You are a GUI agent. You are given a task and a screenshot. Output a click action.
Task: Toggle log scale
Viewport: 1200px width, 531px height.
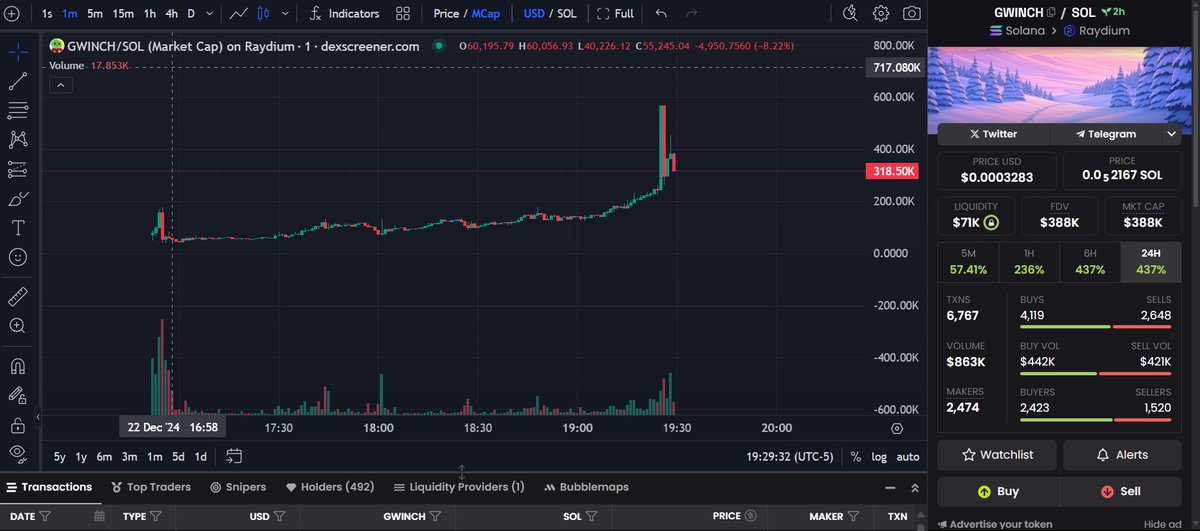(x=879, y=457)
